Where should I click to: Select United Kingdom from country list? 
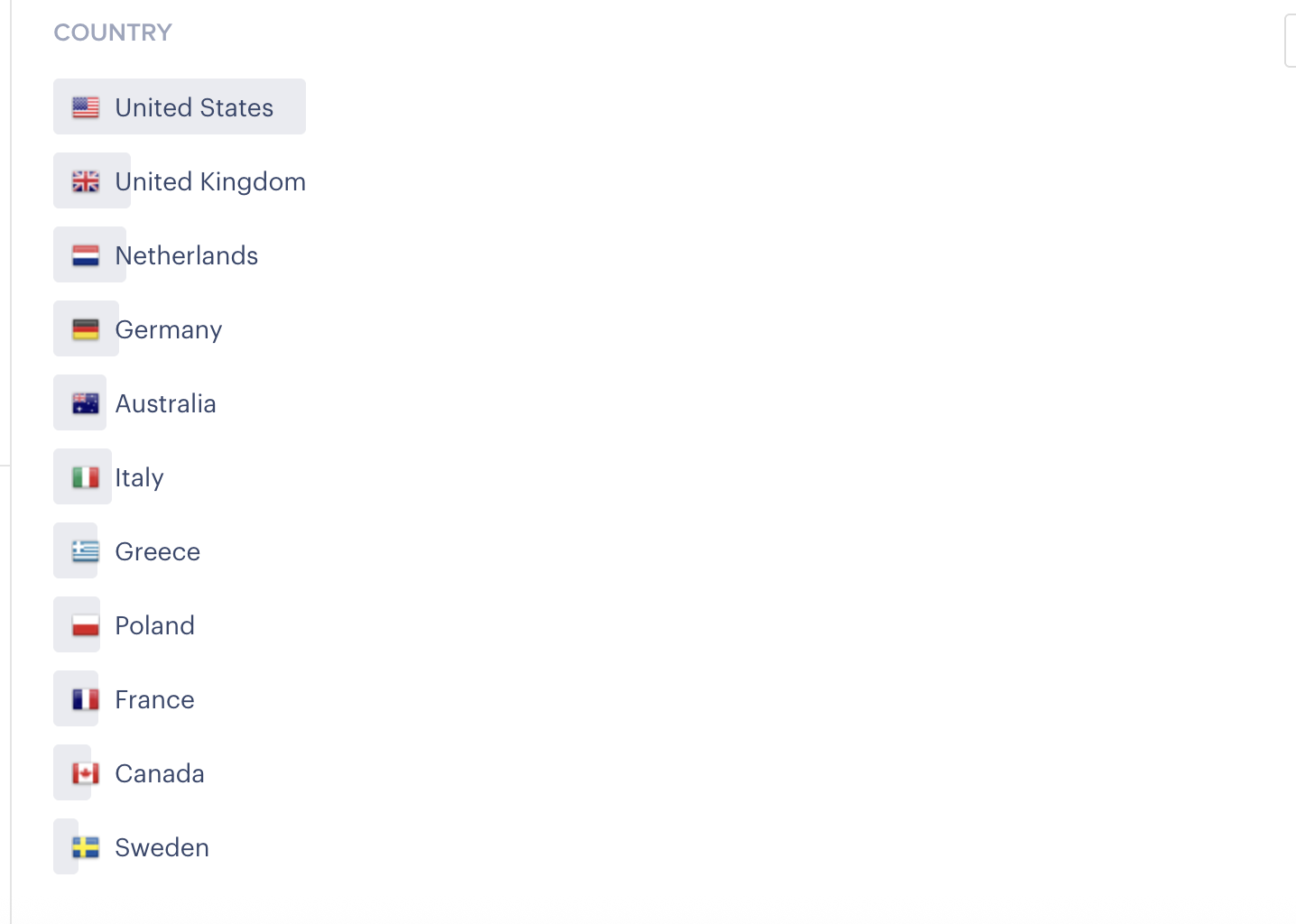210,181
